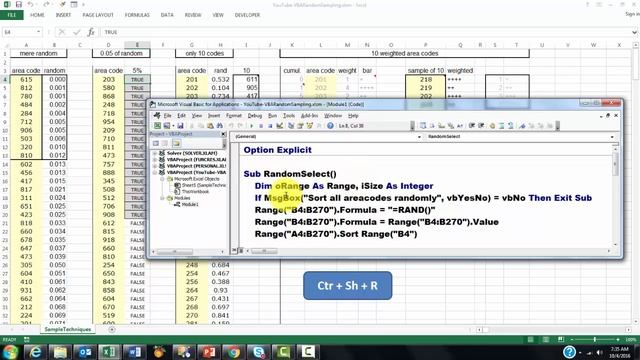
Task: Click the Toggle Breakpoint hand icon
Action: [492, 126]
